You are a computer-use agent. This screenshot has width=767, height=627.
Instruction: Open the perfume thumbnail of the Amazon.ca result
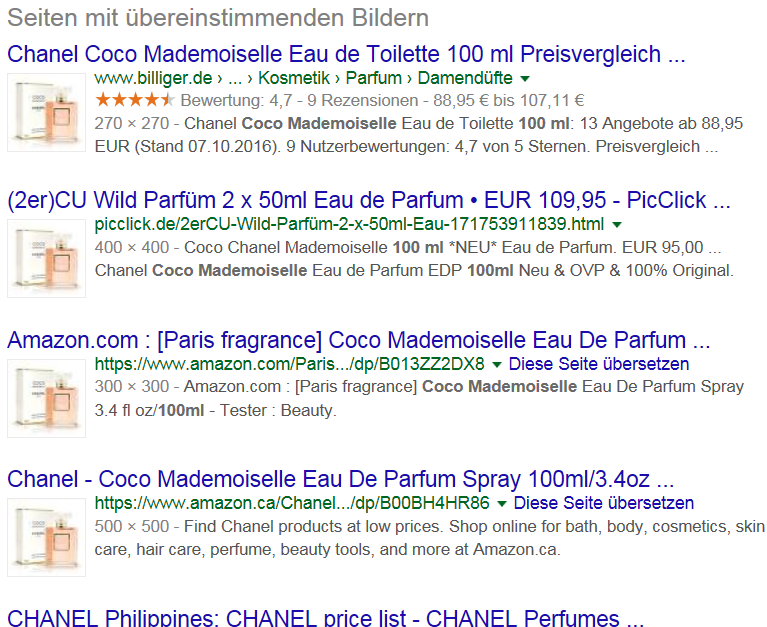[46, 537]
